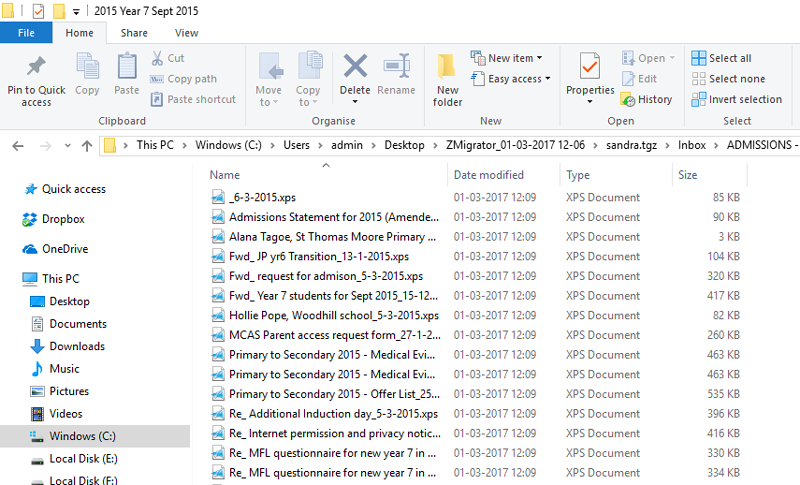Sort files by Date modified column header
This screenshot has width=800, height=485.
[489, 175]
